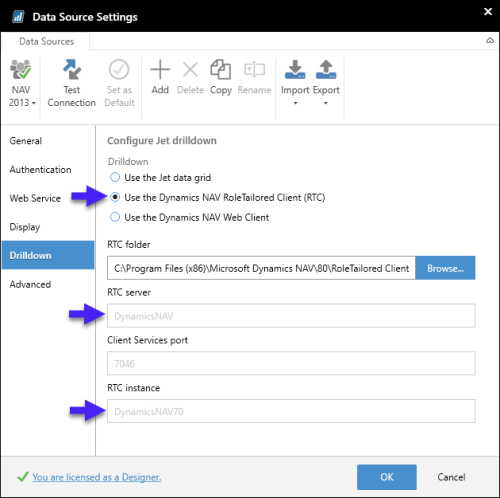Click in the Client Services port field
Screen dimensions: 500x498
[x=291, y=363]
